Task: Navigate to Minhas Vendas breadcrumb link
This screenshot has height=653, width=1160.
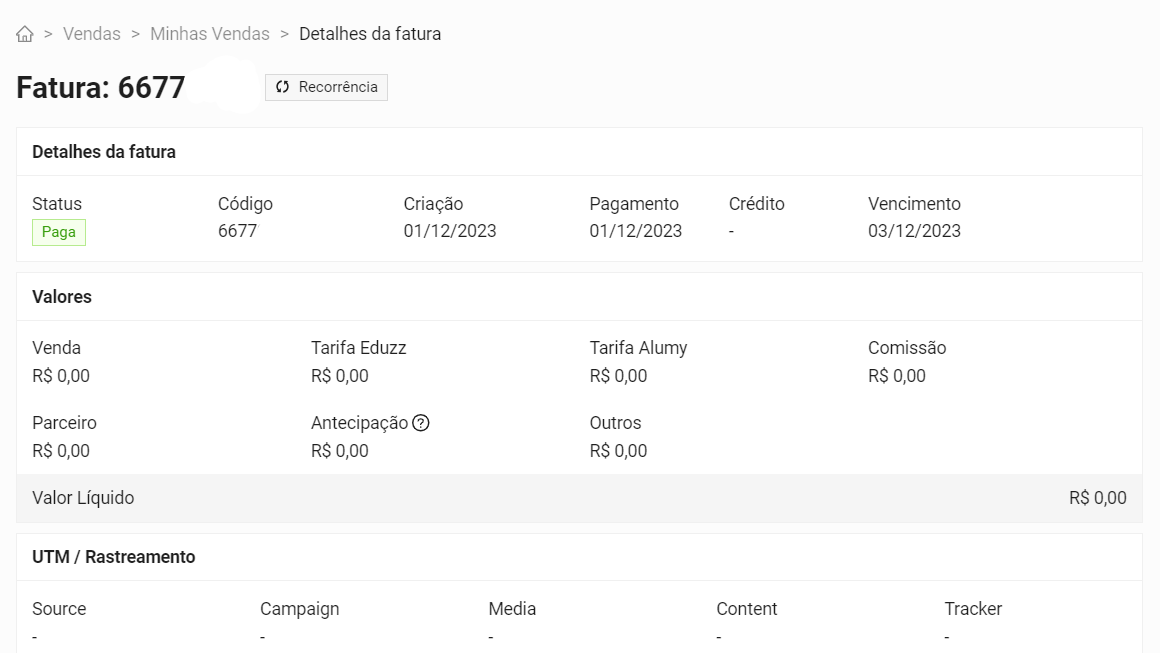Action: (x=210, y=34)
